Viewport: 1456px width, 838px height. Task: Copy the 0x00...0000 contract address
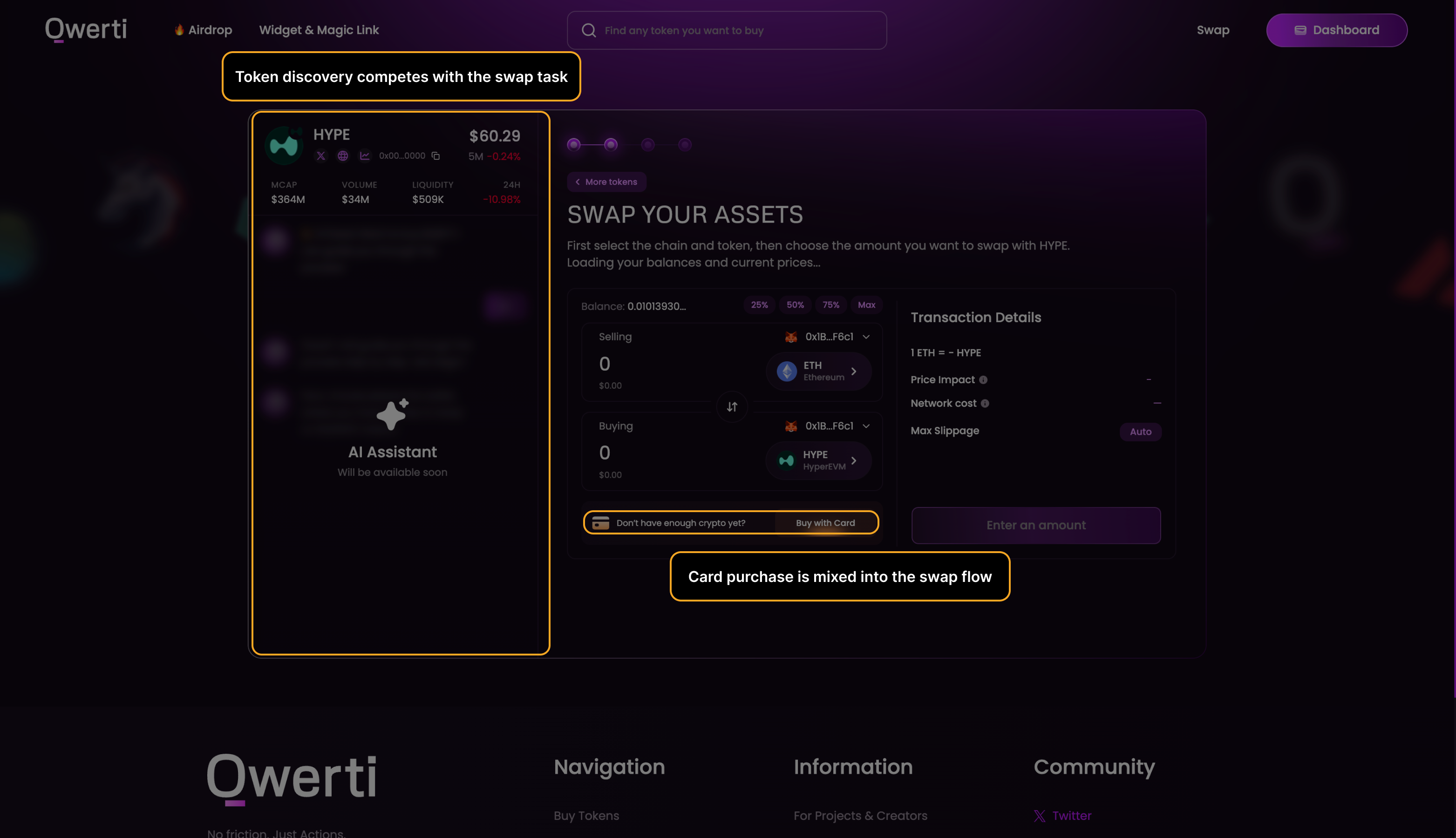coord(436,156)
